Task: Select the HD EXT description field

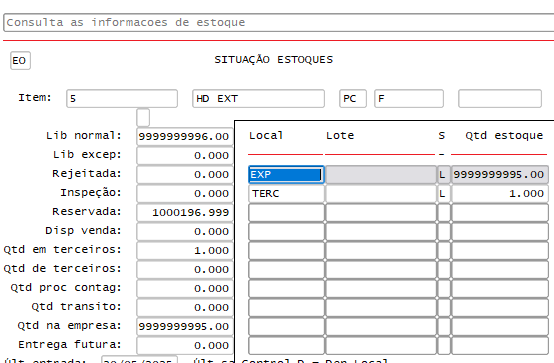Action: 258,98
